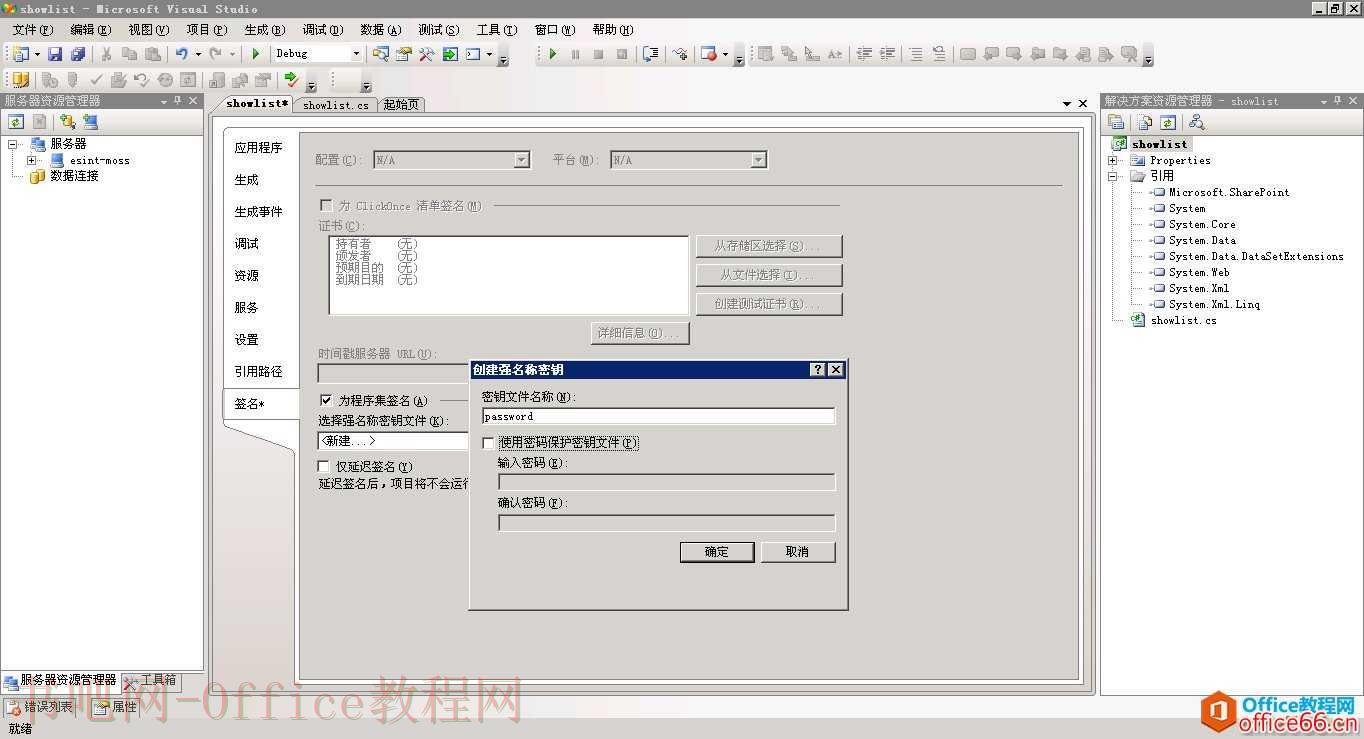Switch to the showlist.cs tab

click(336, 105)
